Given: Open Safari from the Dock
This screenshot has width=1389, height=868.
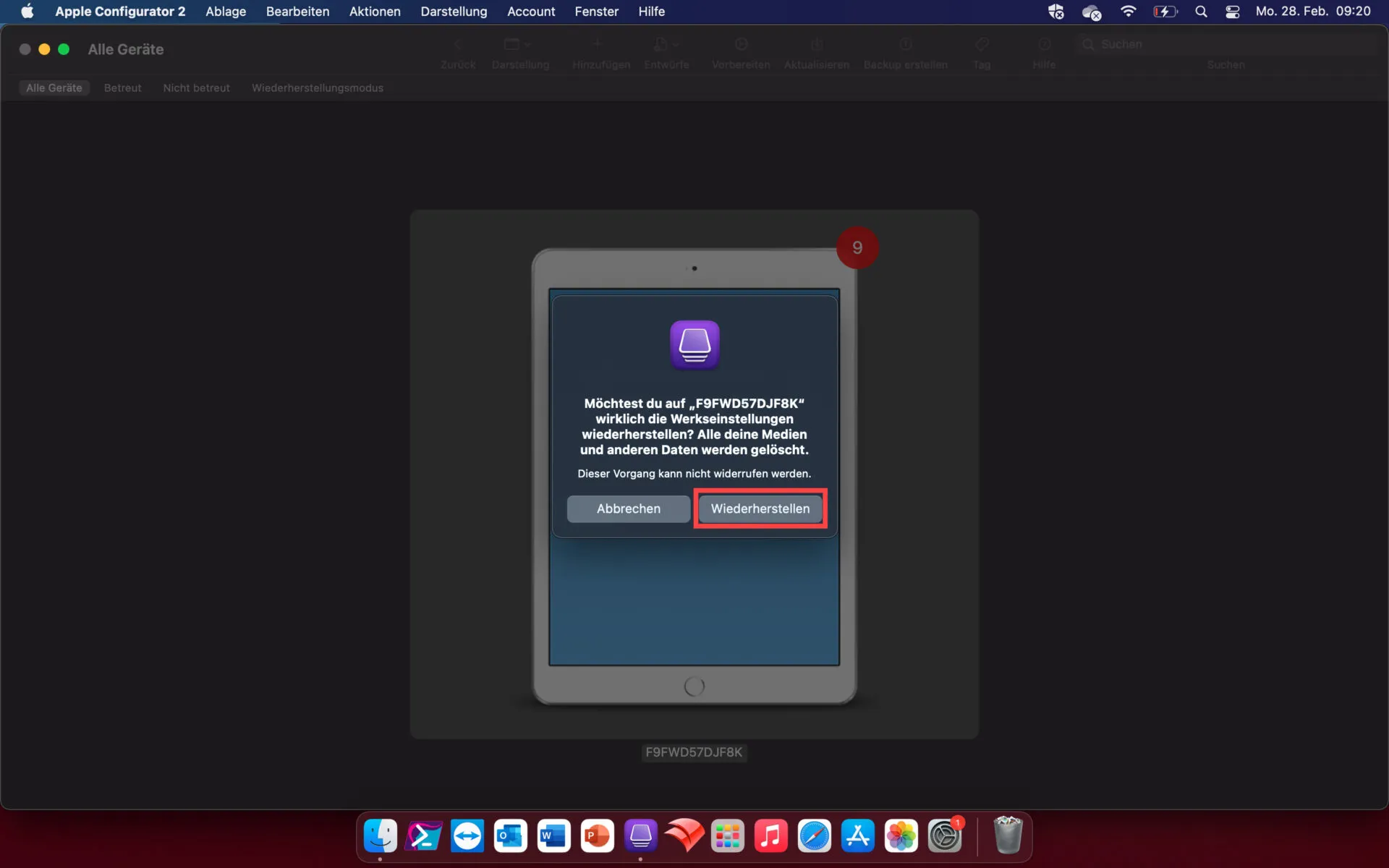Looking at the screenshot, I should pos(815,836).
